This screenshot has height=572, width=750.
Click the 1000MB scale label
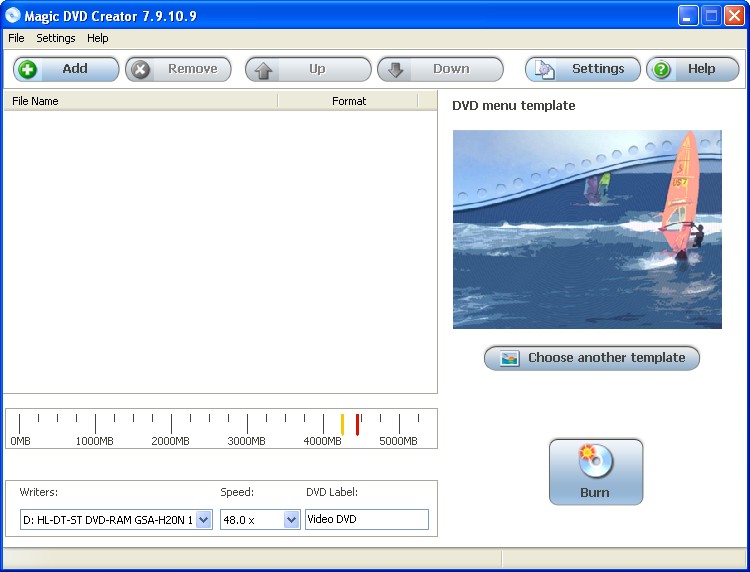click(x=95, y=441)
